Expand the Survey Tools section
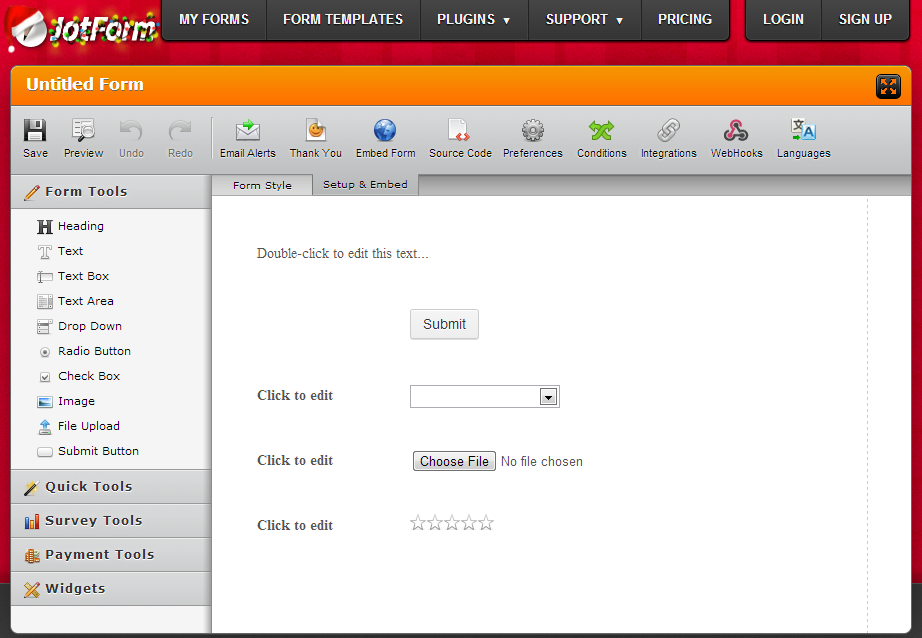Image resolution: width=922 pixels, height=638 pixels. click(111, 521)
